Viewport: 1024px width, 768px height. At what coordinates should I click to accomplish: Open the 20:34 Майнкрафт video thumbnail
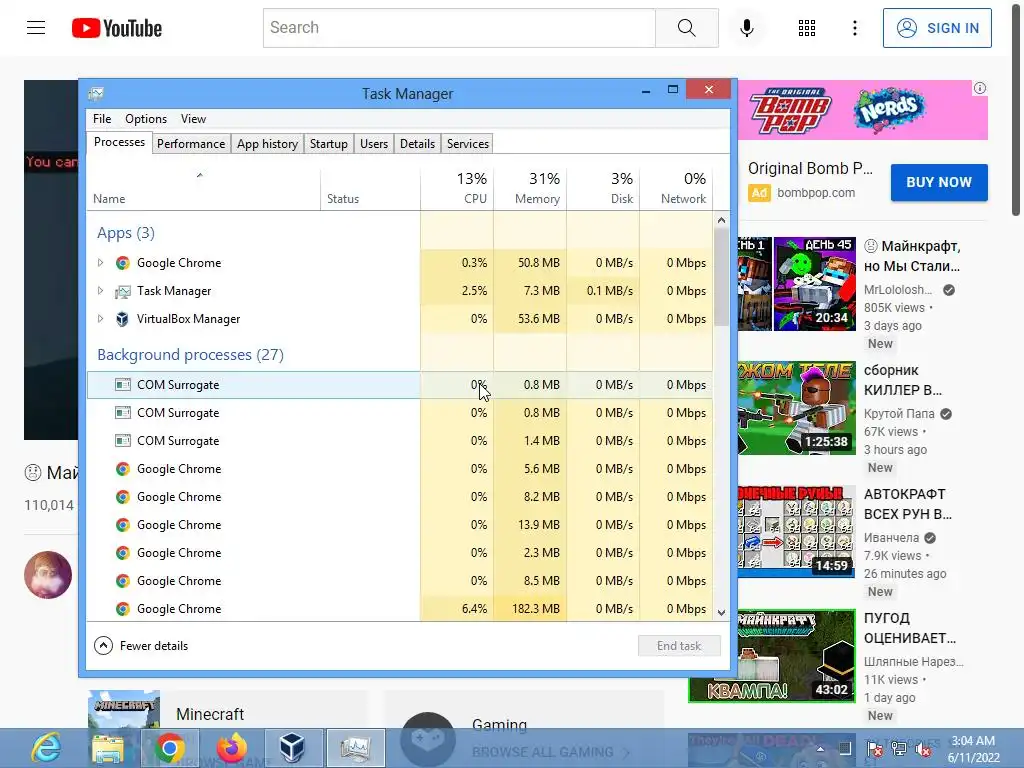797,284
